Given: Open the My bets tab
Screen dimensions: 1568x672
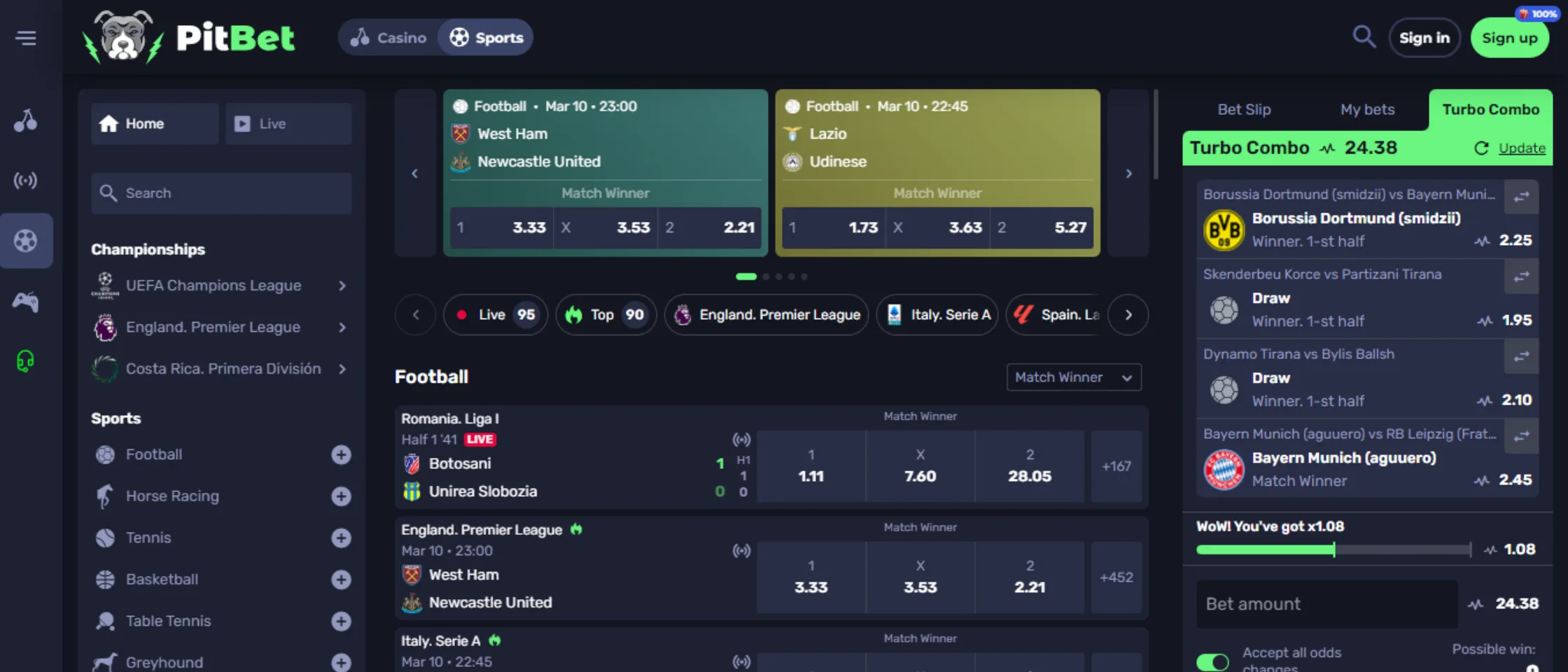Looking at the screenshot, I should (1367, 109).
